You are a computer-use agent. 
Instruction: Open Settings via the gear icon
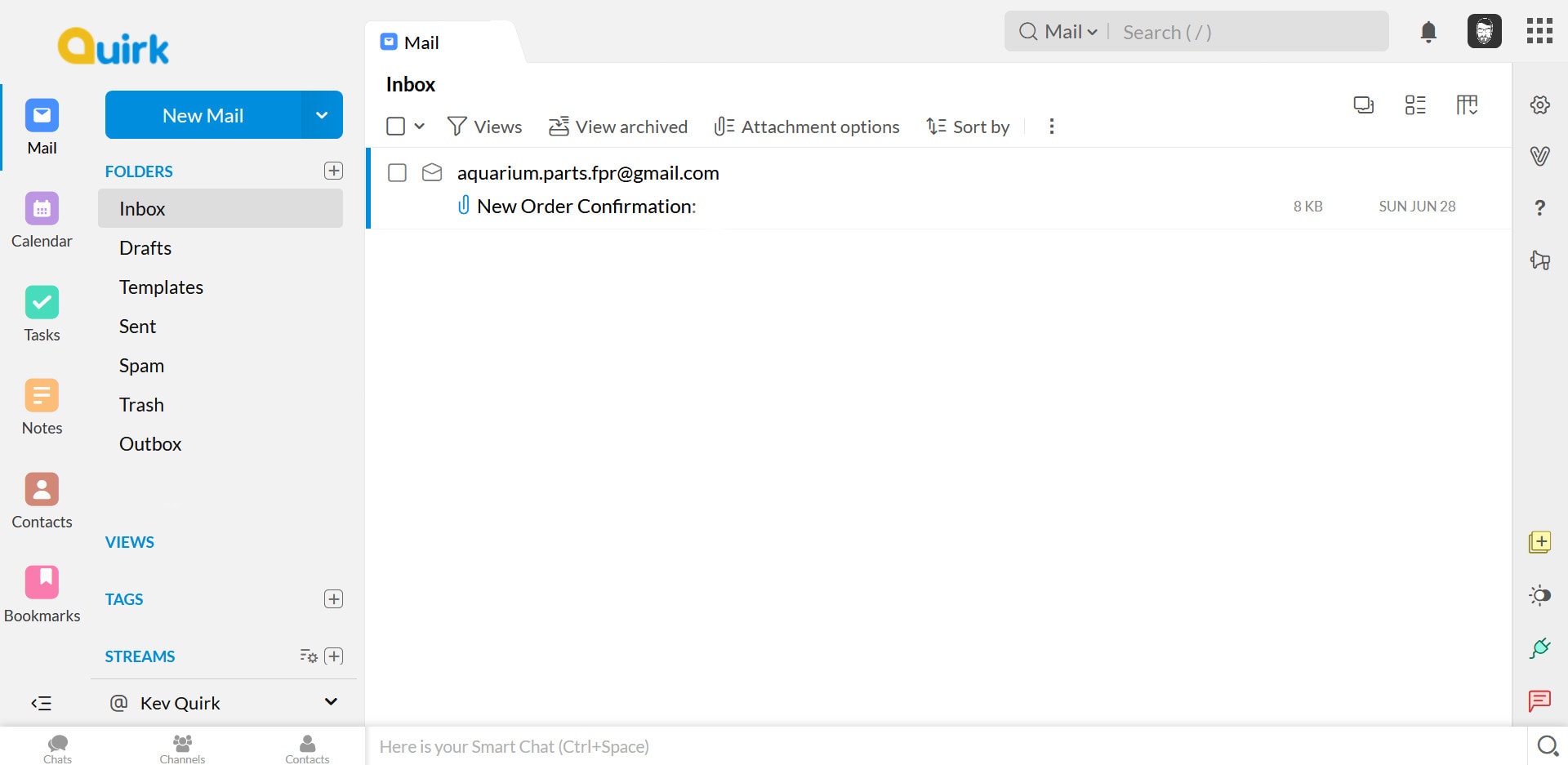[x=1540, y=105]
